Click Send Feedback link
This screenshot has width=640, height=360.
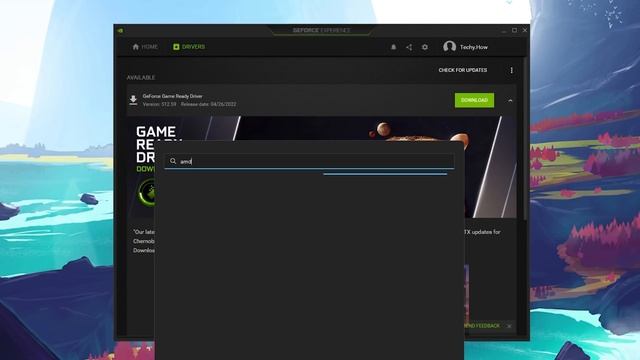coord(482,326)
